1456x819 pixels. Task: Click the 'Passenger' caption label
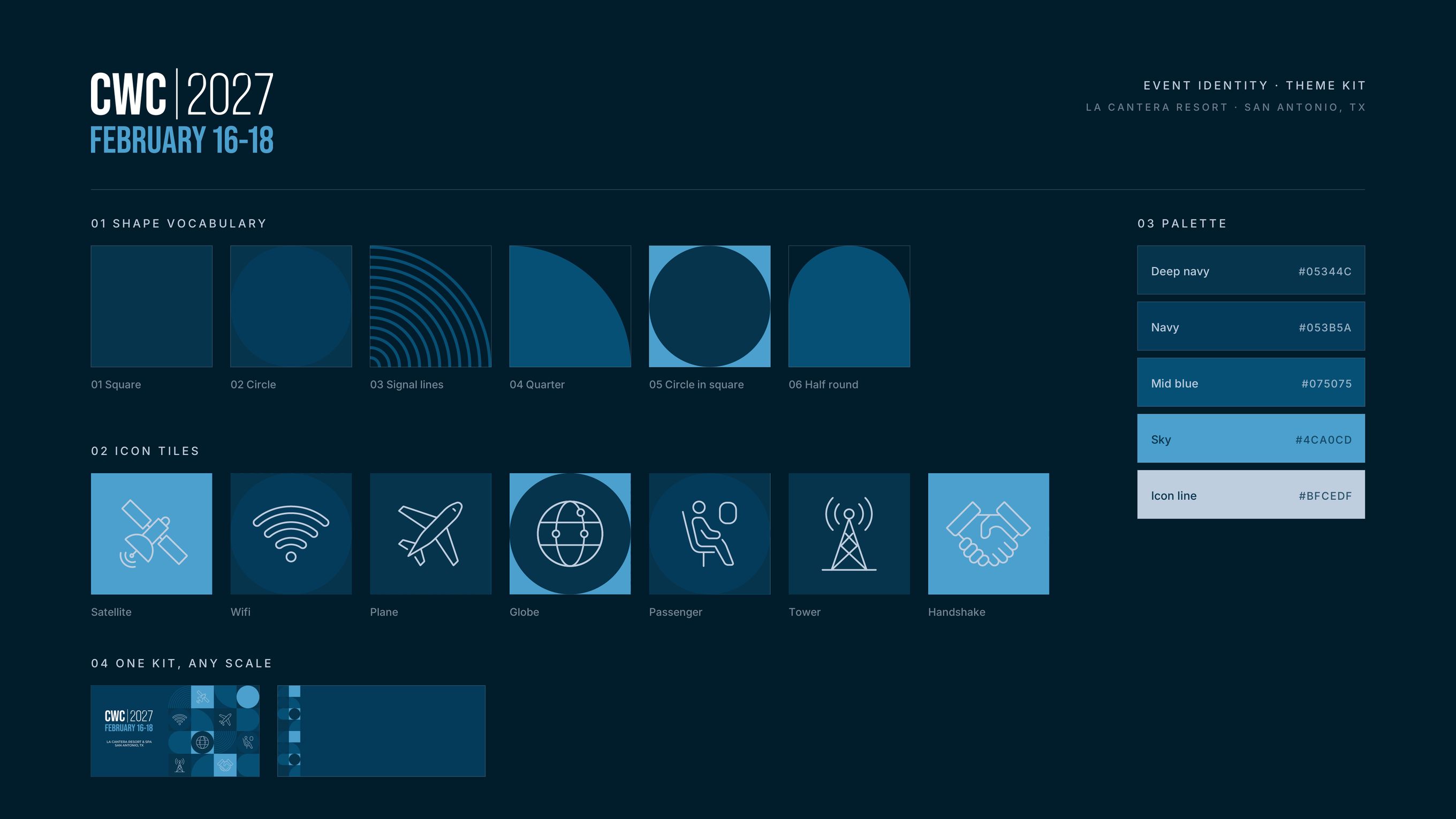(x=676, y=612)
